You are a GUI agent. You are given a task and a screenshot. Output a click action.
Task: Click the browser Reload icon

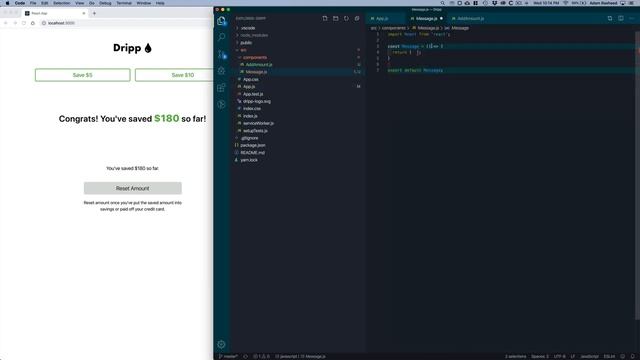click(x=24, y=23)
